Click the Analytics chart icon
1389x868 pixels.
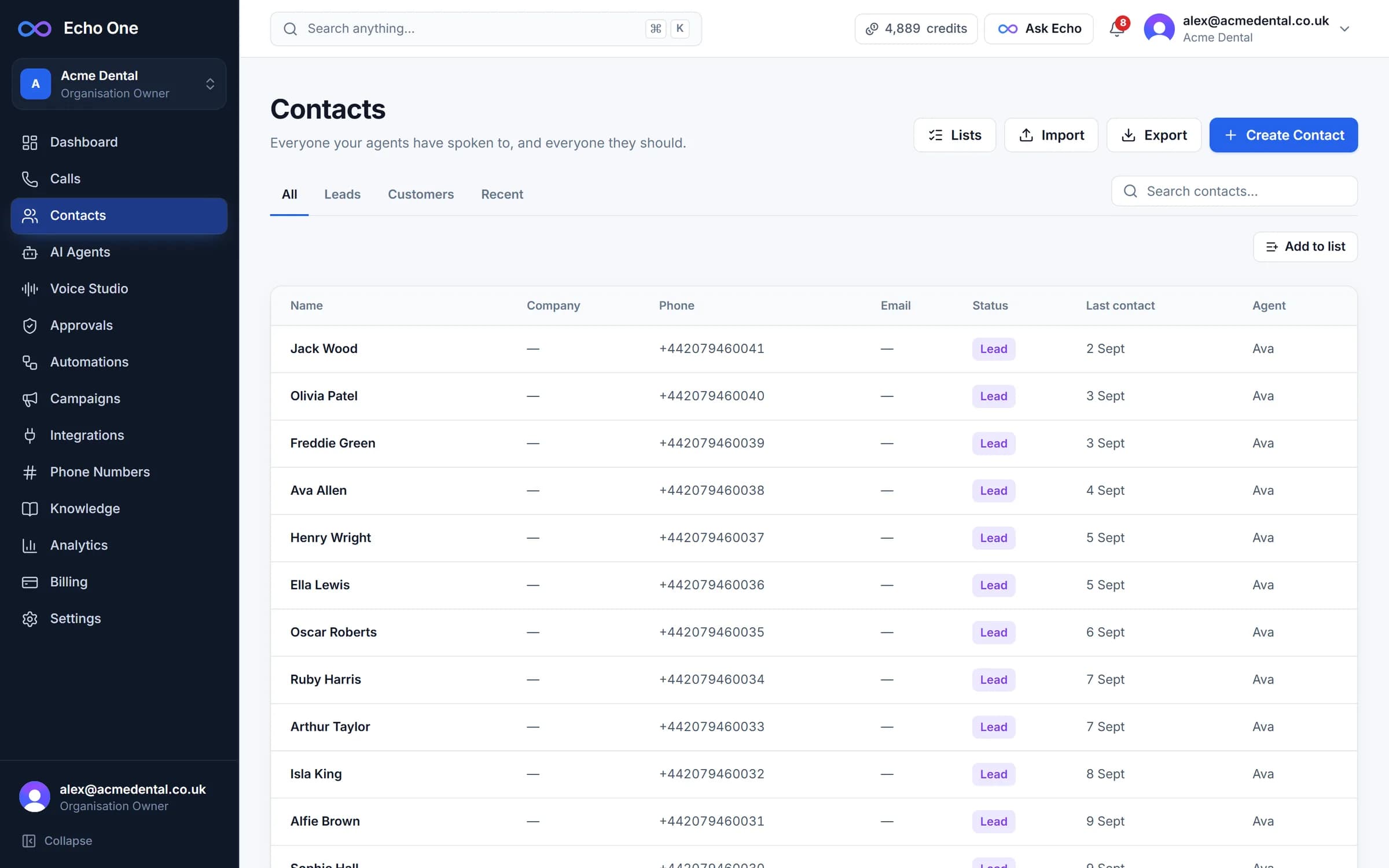(30, 545)
